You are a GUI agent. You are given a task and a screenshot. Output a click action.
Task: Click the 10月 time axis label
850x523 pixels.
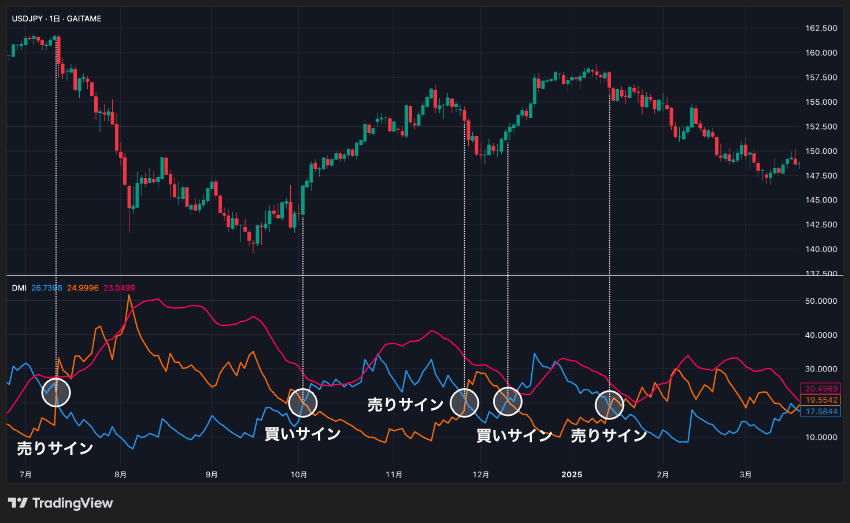299,475
